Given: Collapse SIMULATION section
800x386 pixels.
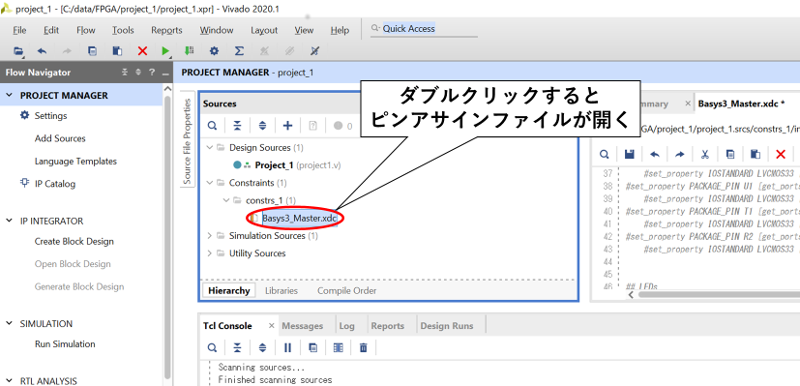Looking at the screenshot, I should pyautogui.click(x=9, y=323).
